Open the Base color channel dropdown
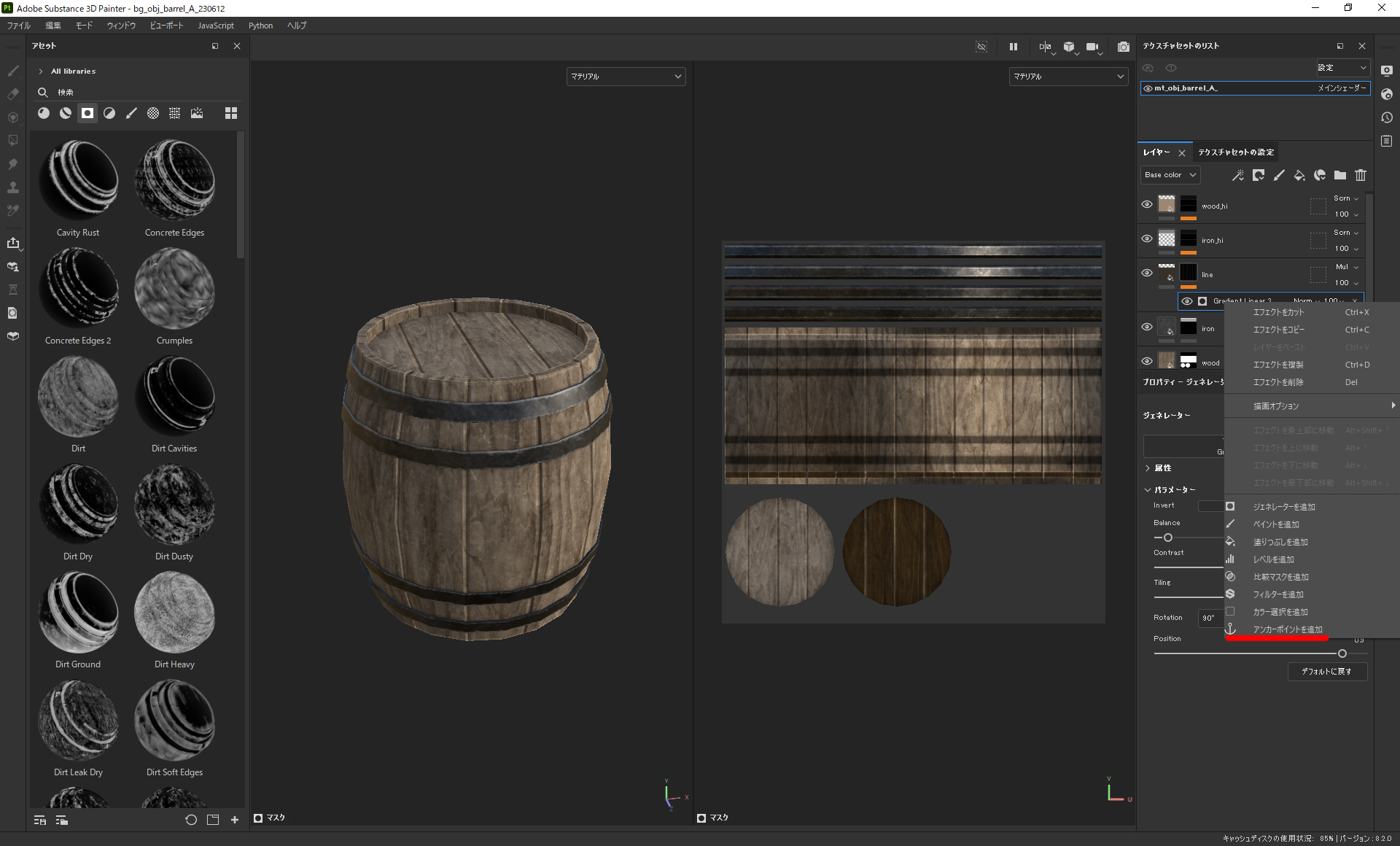The image size is (1400, 846). 1170,175
